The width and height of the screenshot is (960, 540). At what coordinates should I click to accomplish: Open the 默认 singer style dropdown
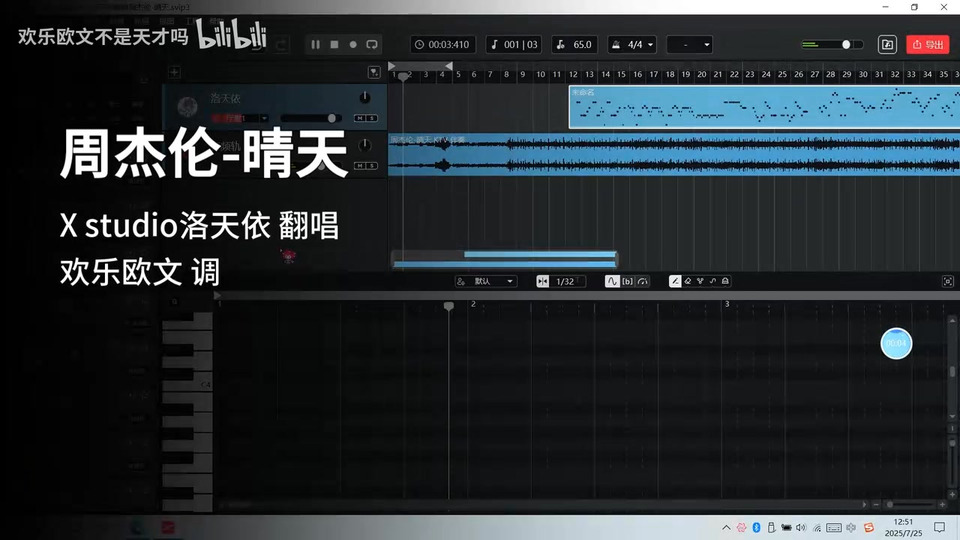tap(486, 281)
